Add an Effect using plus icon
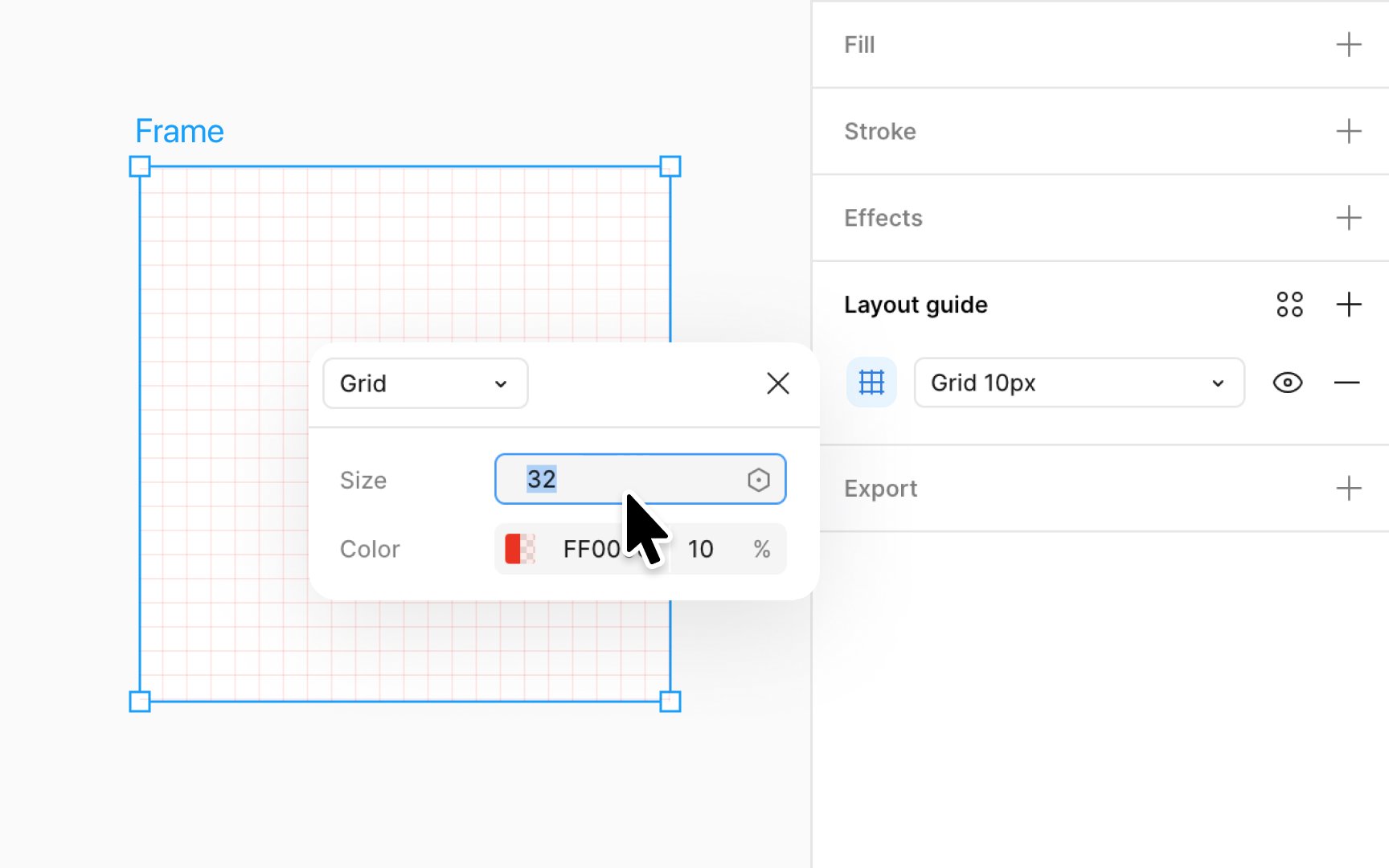 coord(1348,218)
